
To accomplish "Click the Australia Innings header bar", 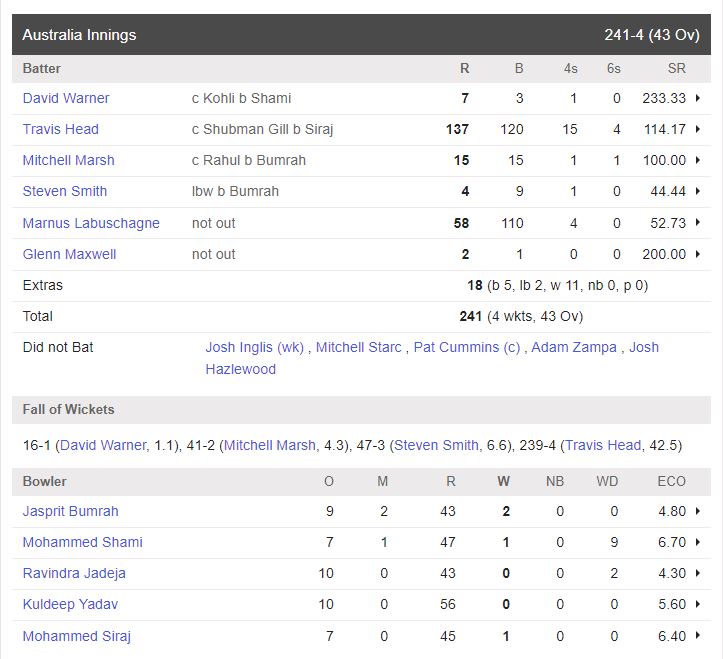I will [361, 35].
